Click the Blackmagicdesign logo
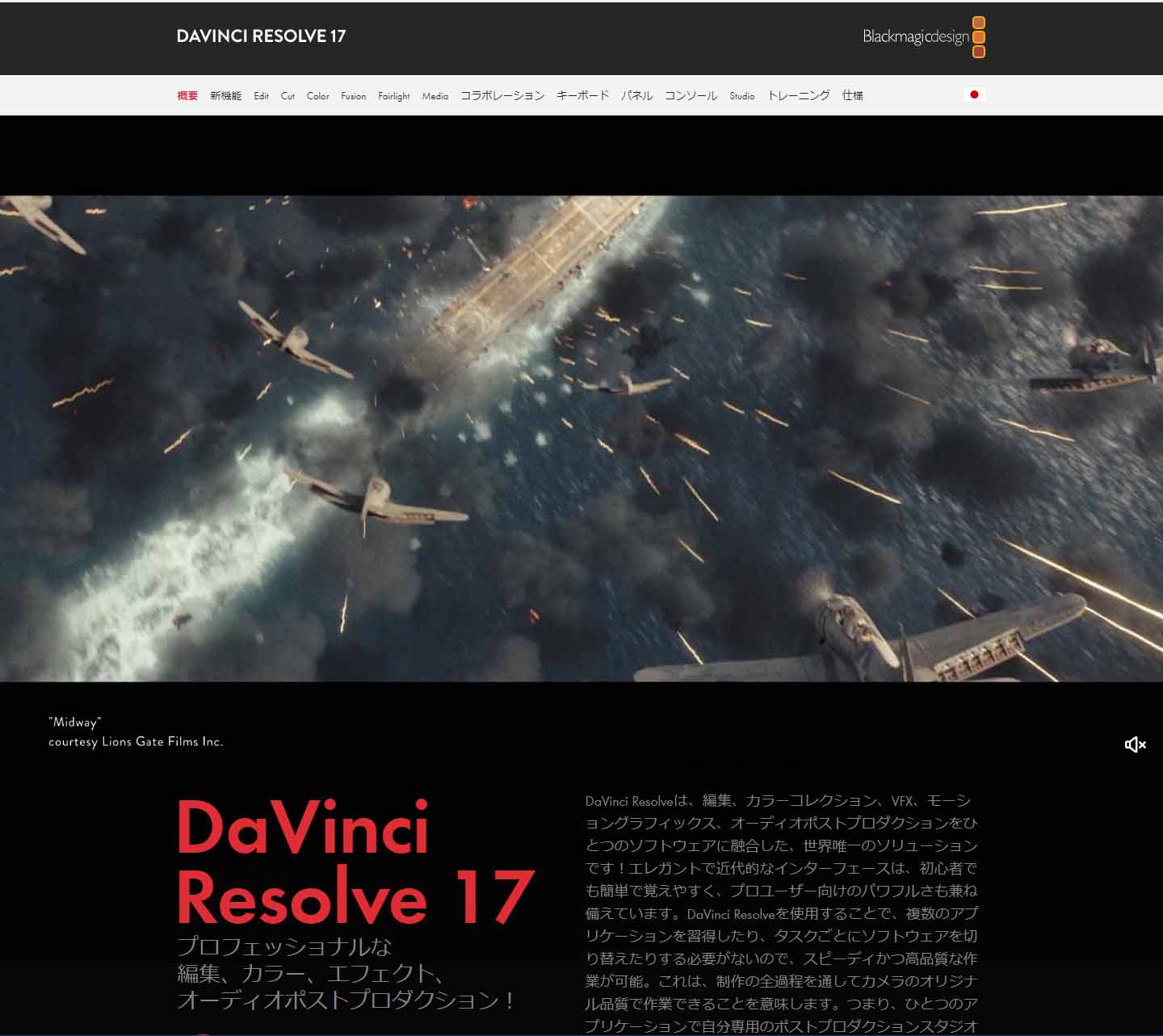 click(924, 37)
